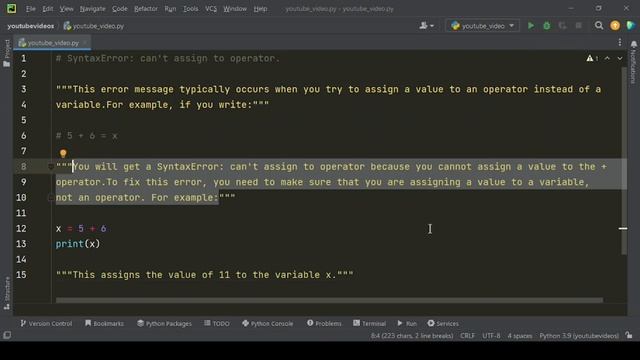Click the caret position 8:4 status entry

(x=412, y=336)
